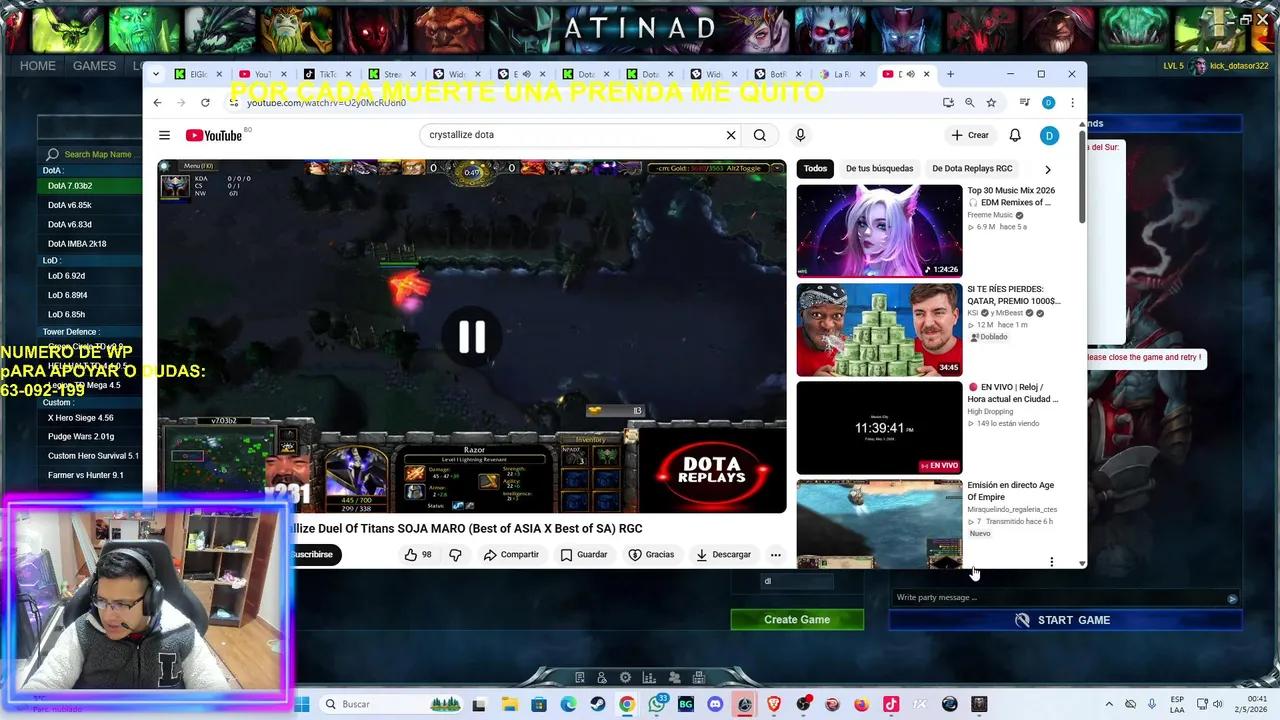Image resolution: width=1280 pixels, height=720 pixels.
Task: Select the Todos filter chip
Action: click(x=815, y=169)
